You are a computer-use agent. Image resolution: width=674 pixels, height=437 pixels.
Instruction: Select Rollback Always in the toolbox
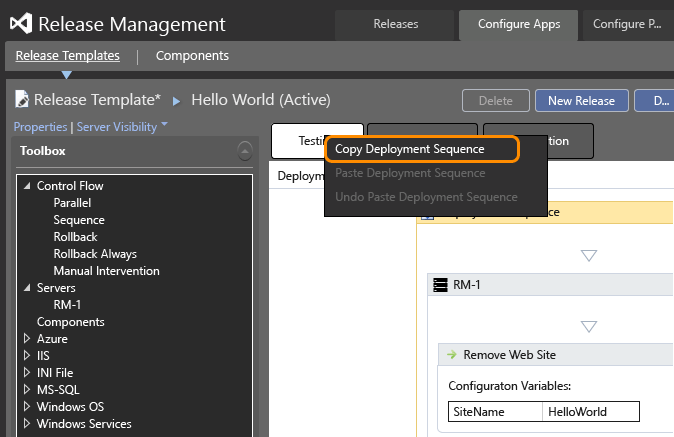tap(95, 254)
